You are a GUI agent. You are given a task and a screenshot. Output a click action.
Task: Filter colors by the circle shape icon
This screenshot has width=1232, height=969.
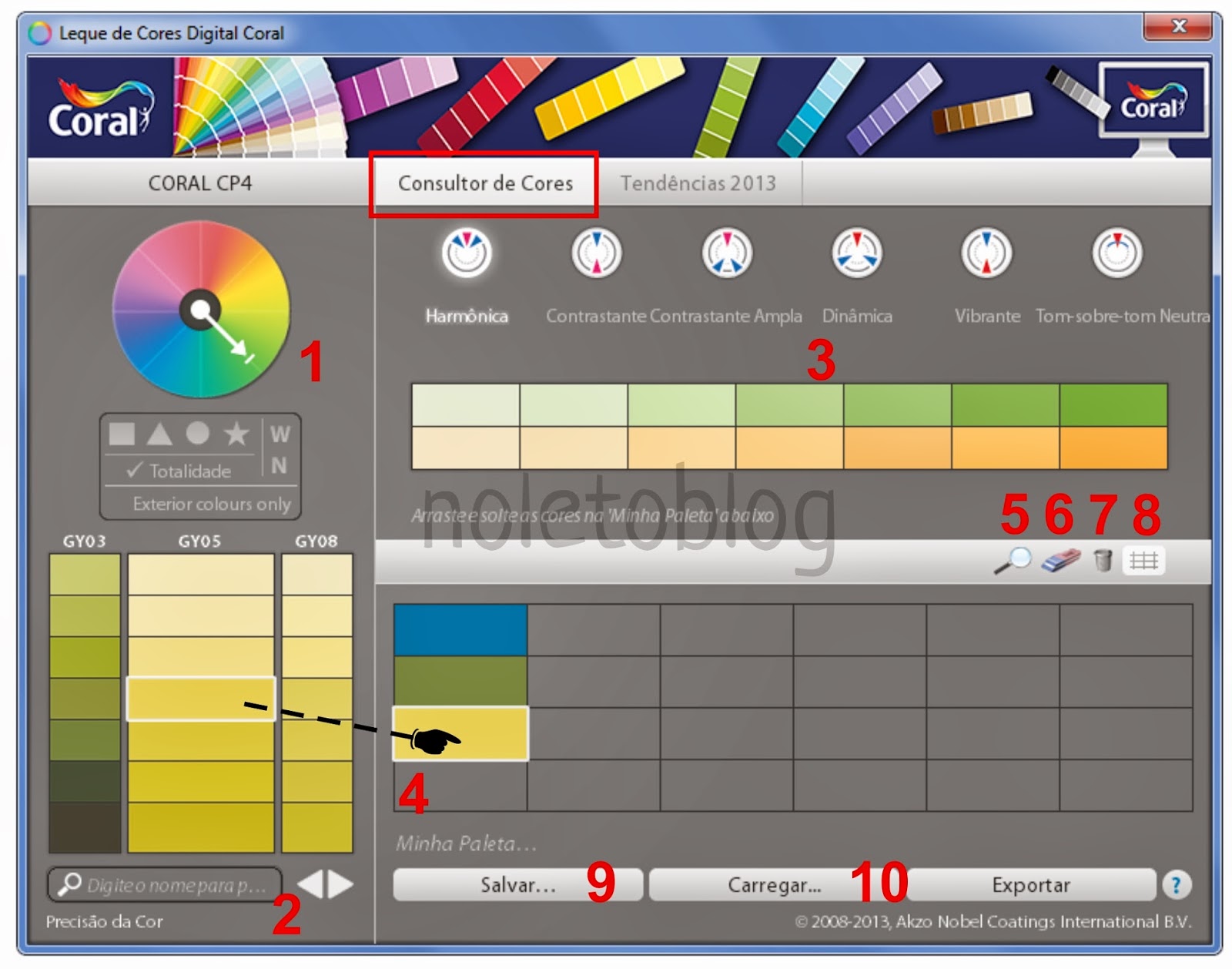198,433
